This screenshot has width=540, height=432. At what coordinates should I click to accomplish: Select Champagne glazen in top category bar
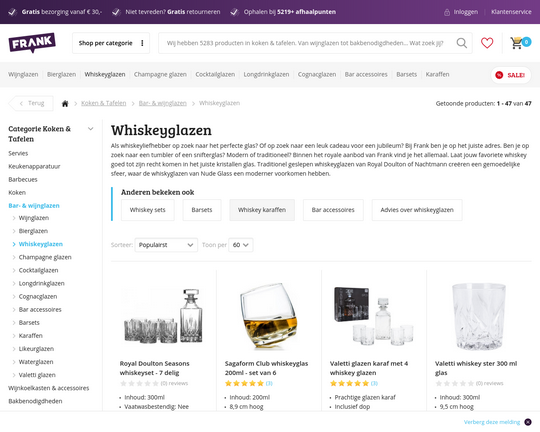click(x=160, y=74)
